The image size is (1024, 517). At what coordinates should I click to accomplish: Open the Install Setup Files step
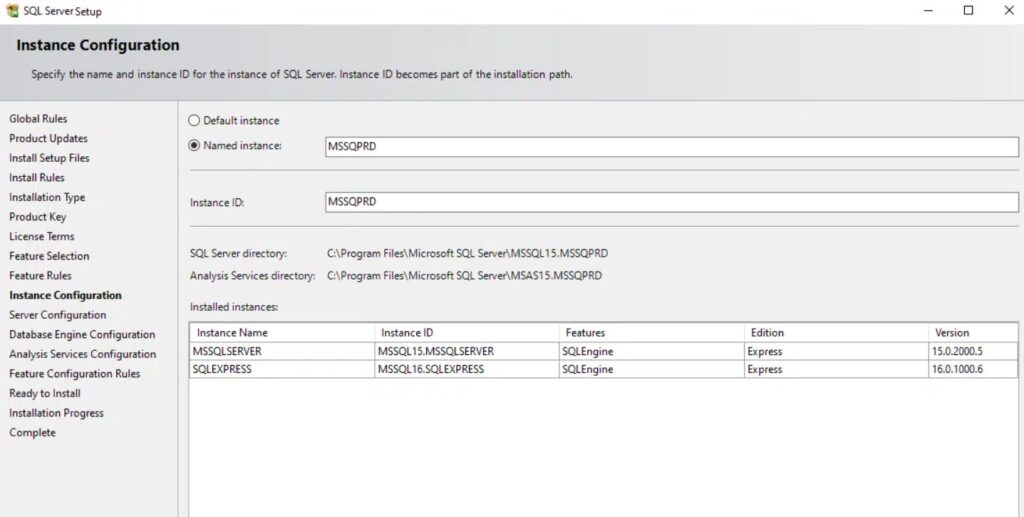click(49, 158)
